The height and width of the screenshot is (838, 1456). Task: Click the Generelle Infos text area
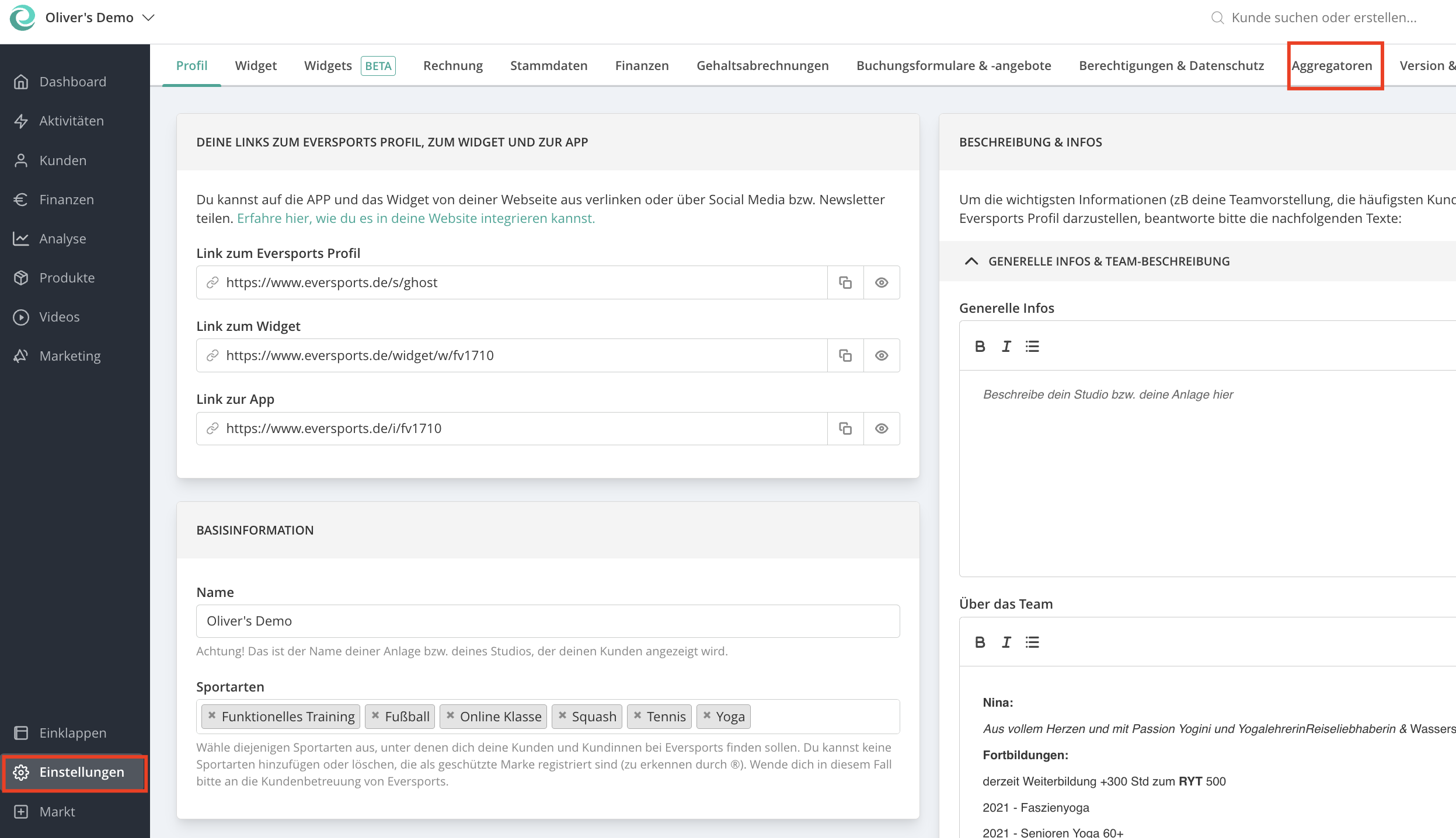click(1207, 473)
